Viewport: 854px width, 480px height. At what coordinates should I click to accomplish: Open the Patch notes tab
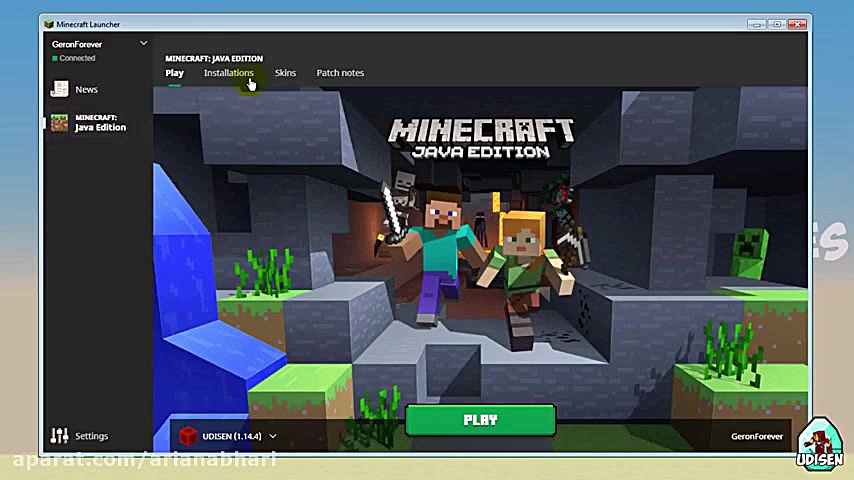[340, 73]
